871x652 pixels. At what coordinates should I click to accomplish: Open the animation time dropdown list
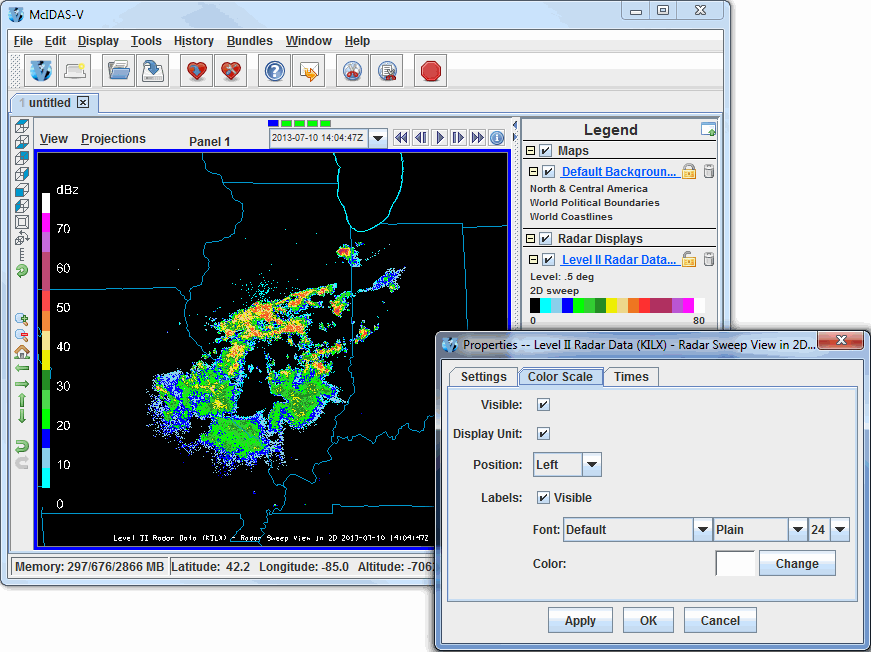pos(378,139)
